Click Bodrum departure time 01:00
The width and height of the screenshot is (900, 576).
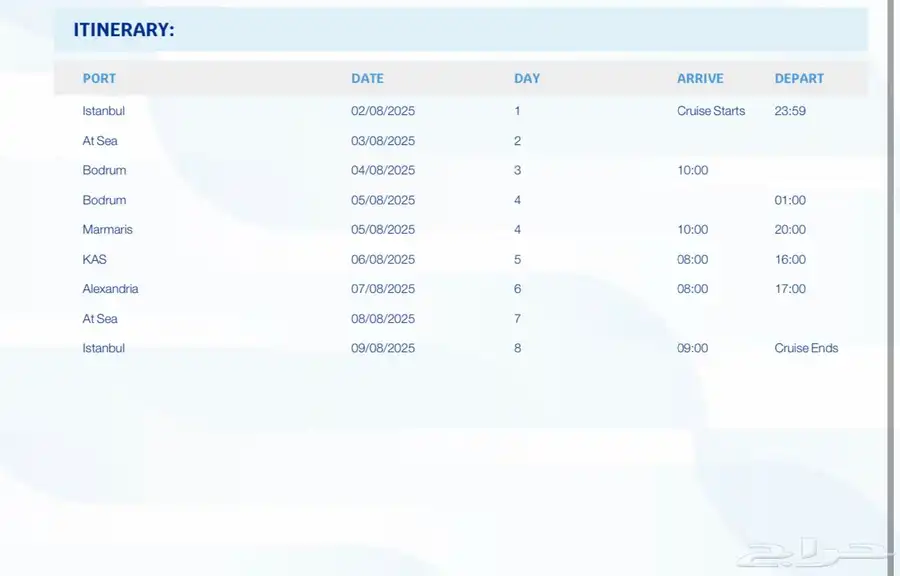tap(790, 200)
